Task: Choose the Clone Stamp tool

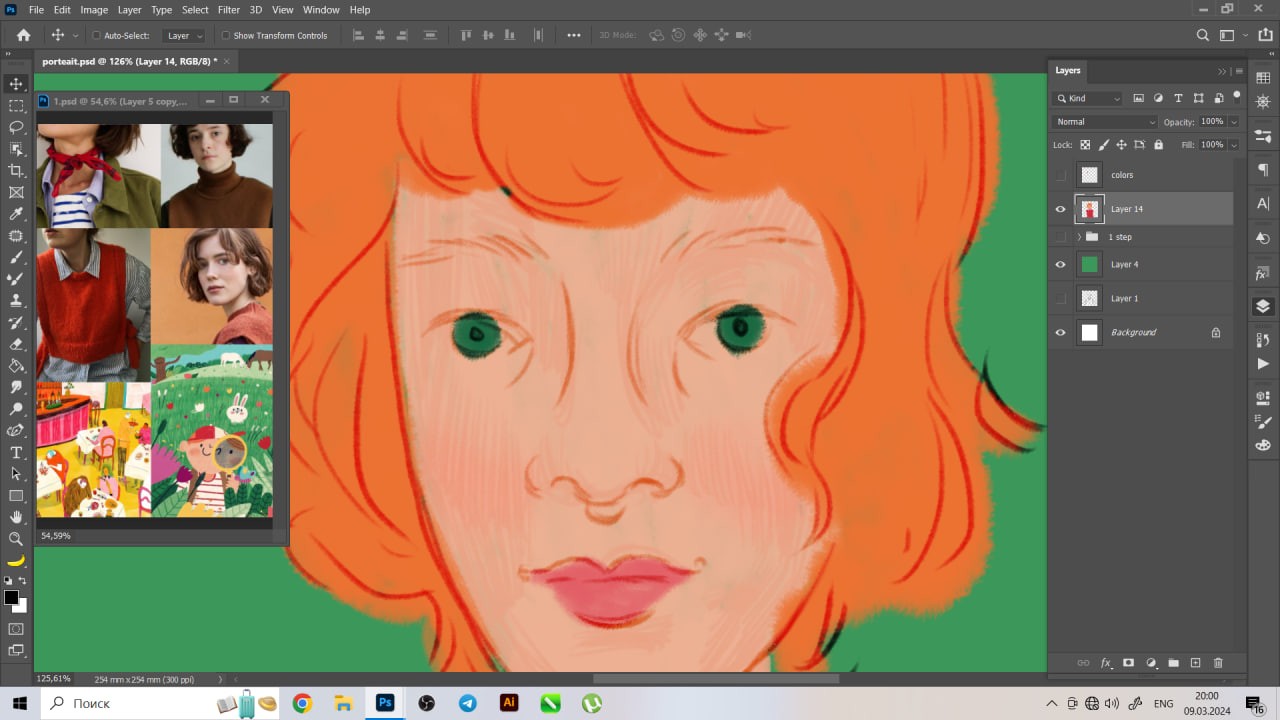Action: click(16, 300)
